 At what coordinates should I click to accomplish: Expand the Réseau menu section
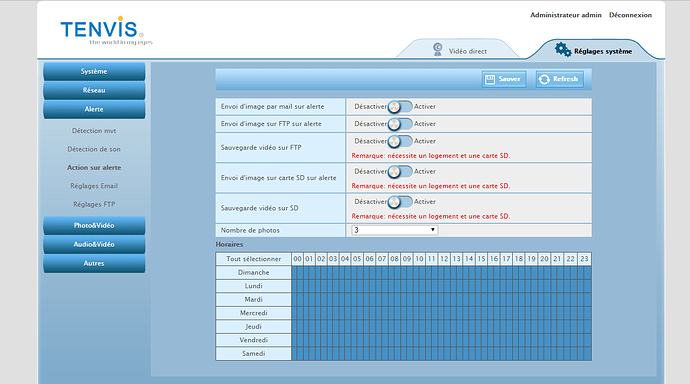click(94, 90)
